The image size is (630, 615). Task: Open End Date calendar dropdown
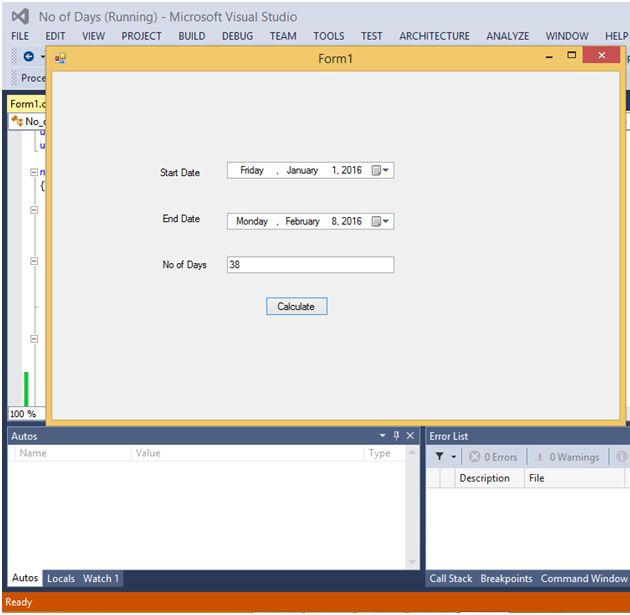tap(380, 221)
